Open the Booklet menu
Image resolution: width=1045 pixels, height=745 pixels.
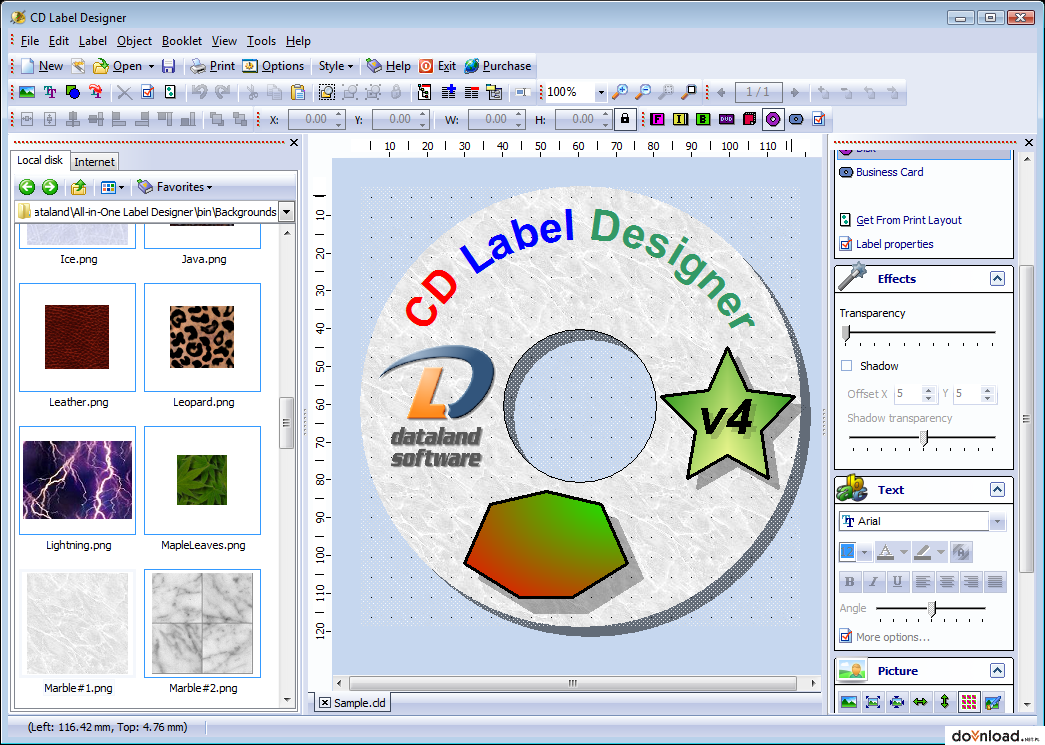(181, 41)
